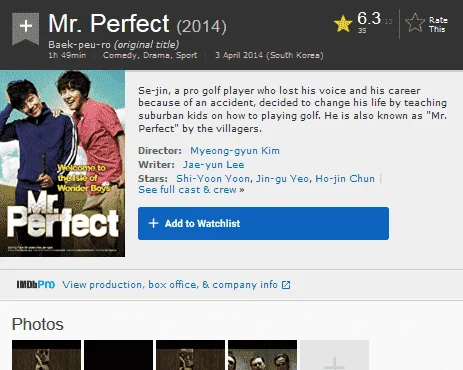Image resolution: width=463 pixels, height=370 pixels.
Task: Open the Mr. Perfect movie poster
Action: (x=62, y=163)
